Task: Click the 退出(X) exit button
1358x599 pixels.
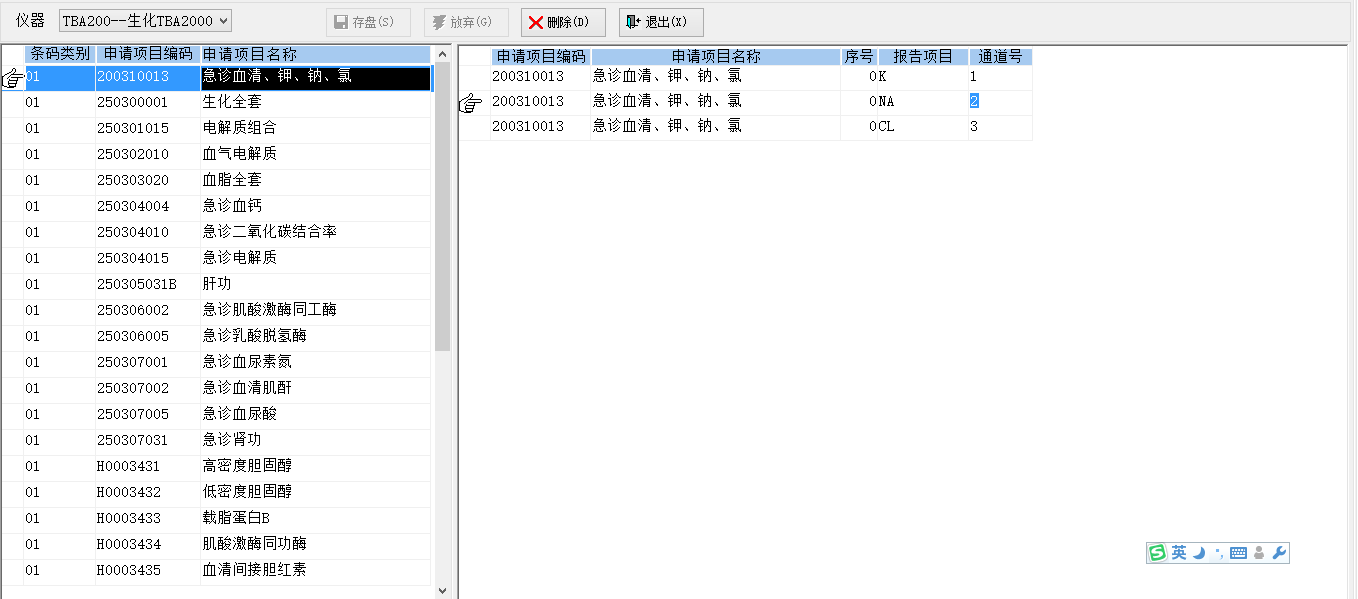Action: click(x=661, y=22)
